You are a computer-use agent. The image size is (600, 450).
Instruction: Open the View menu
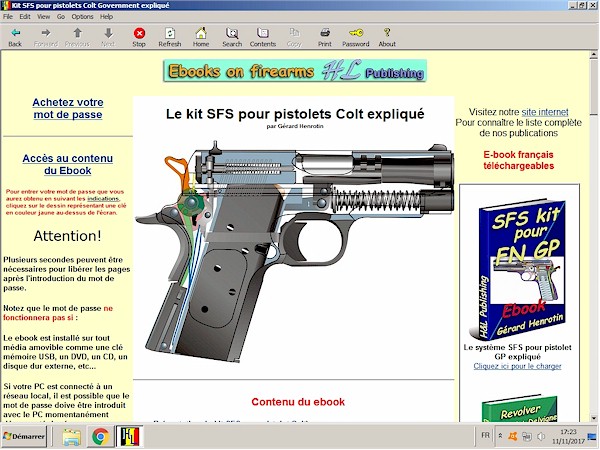coord(44,16)
